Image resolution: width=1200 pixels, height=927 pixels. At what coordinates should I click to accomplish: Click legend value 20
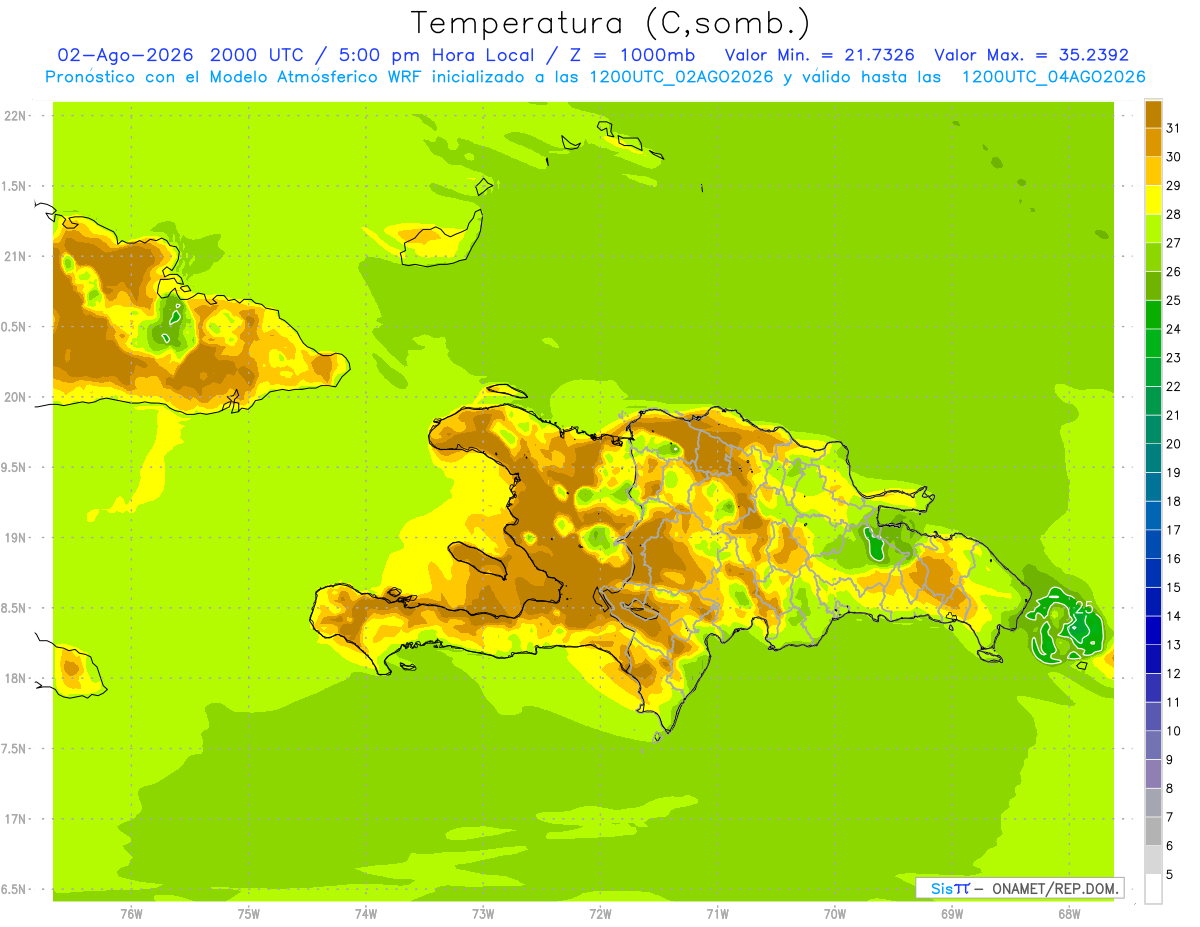pos(1173,444)
